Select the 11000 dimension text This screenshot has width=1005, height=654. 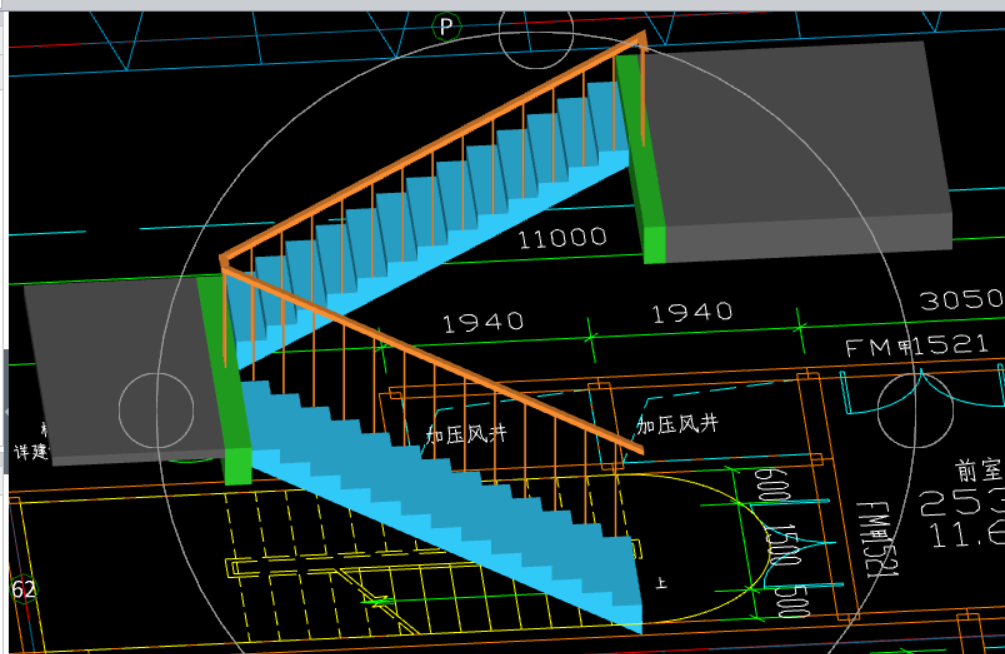[562, 239]
